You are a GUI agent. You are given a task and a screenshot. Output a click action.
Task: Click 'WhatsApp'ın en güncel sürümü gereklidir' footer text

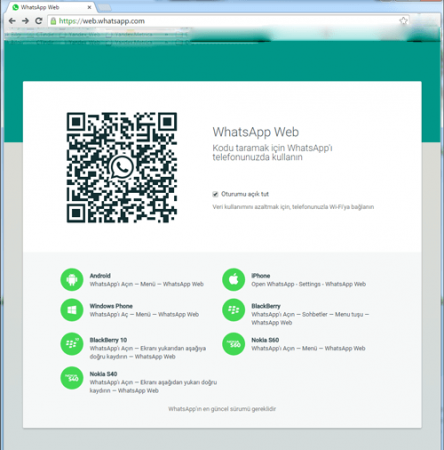222,409
